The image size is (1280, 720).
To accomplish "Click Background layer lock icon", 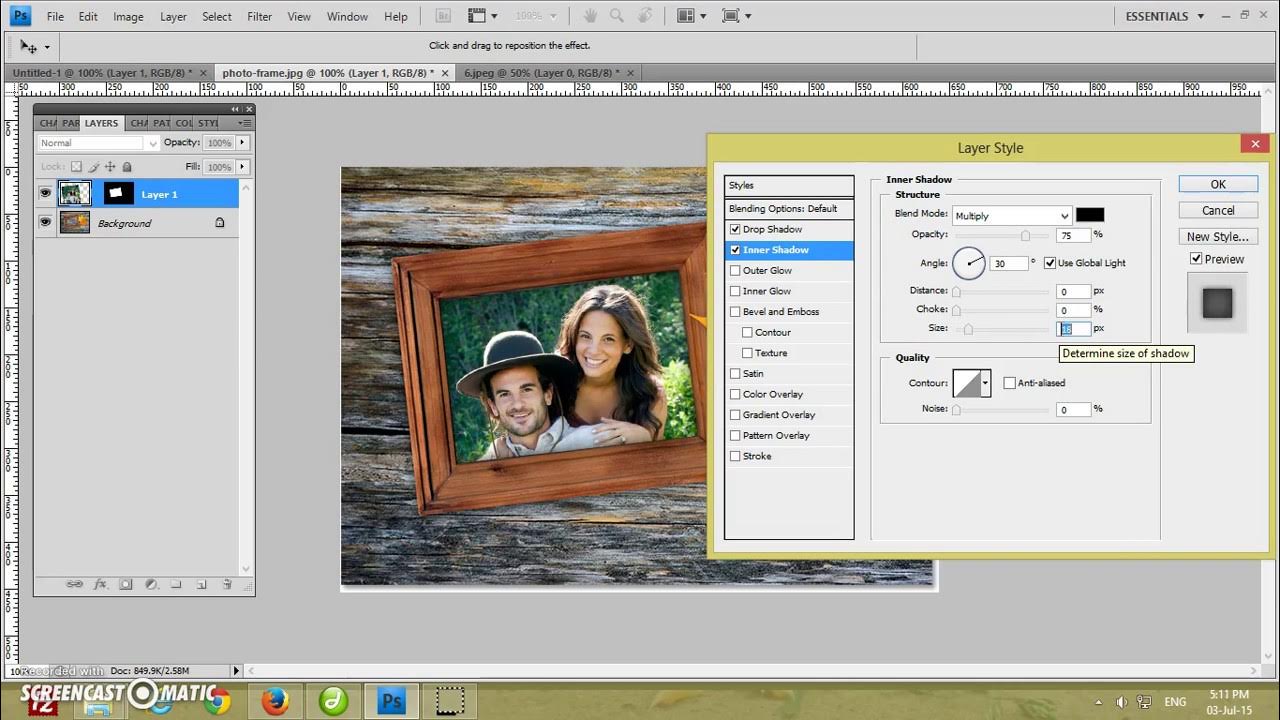I will 220,223.
